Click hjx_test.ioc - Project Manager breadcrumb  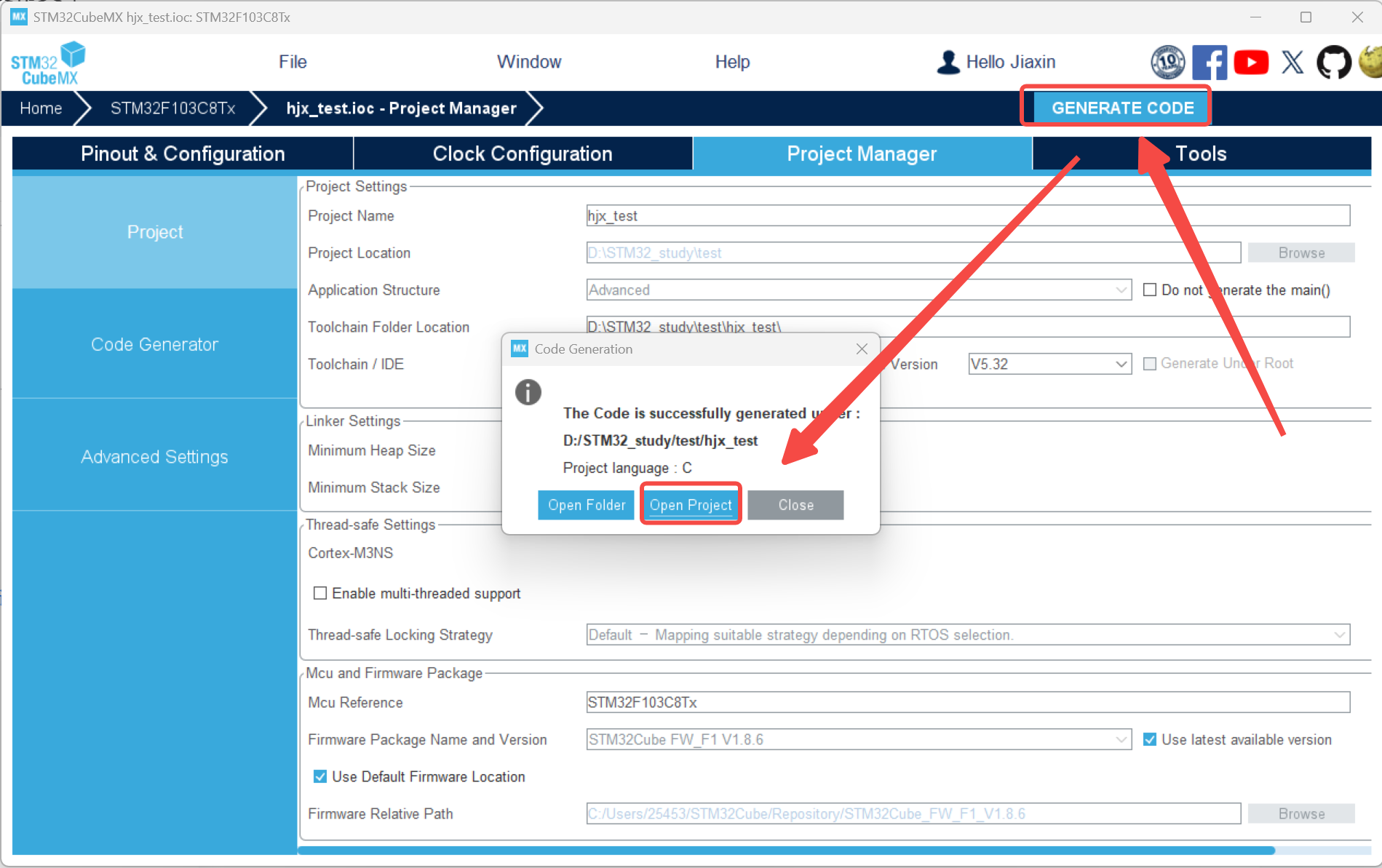click(x=401, y=108)
